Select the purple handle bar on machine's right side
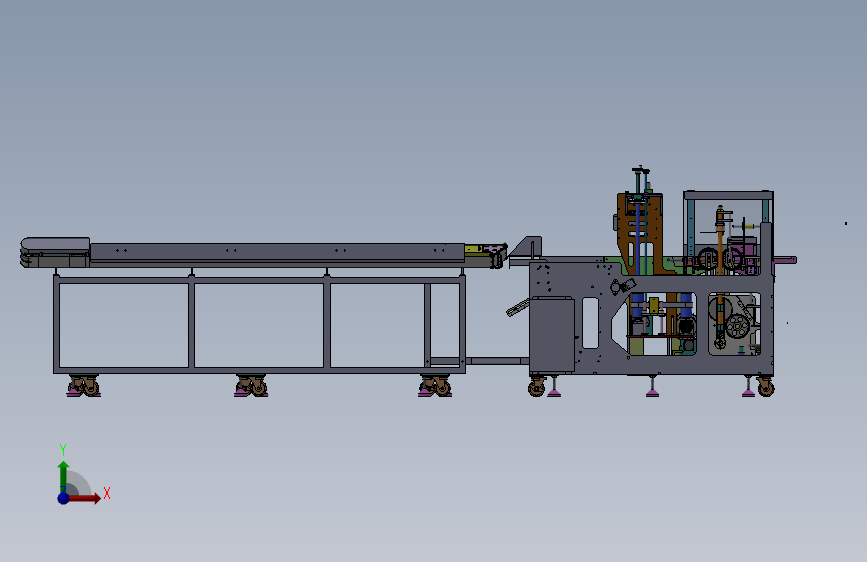 tap(785, 260)
